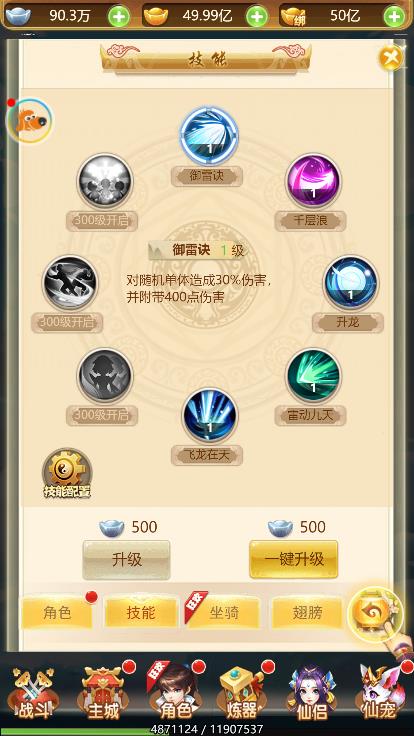Image resolution: width=414 pixels, height=736 pixels.
Task: Choose the 升龙 skill icon
Action: 351,283
